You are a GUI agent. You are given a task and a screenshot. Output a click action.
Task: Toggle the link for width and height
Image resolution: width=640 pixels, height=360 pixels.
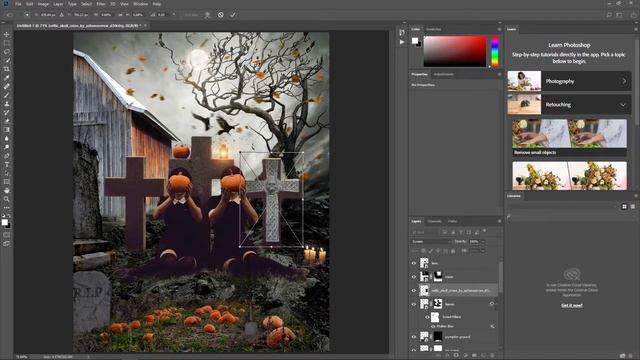pos(120,15)
